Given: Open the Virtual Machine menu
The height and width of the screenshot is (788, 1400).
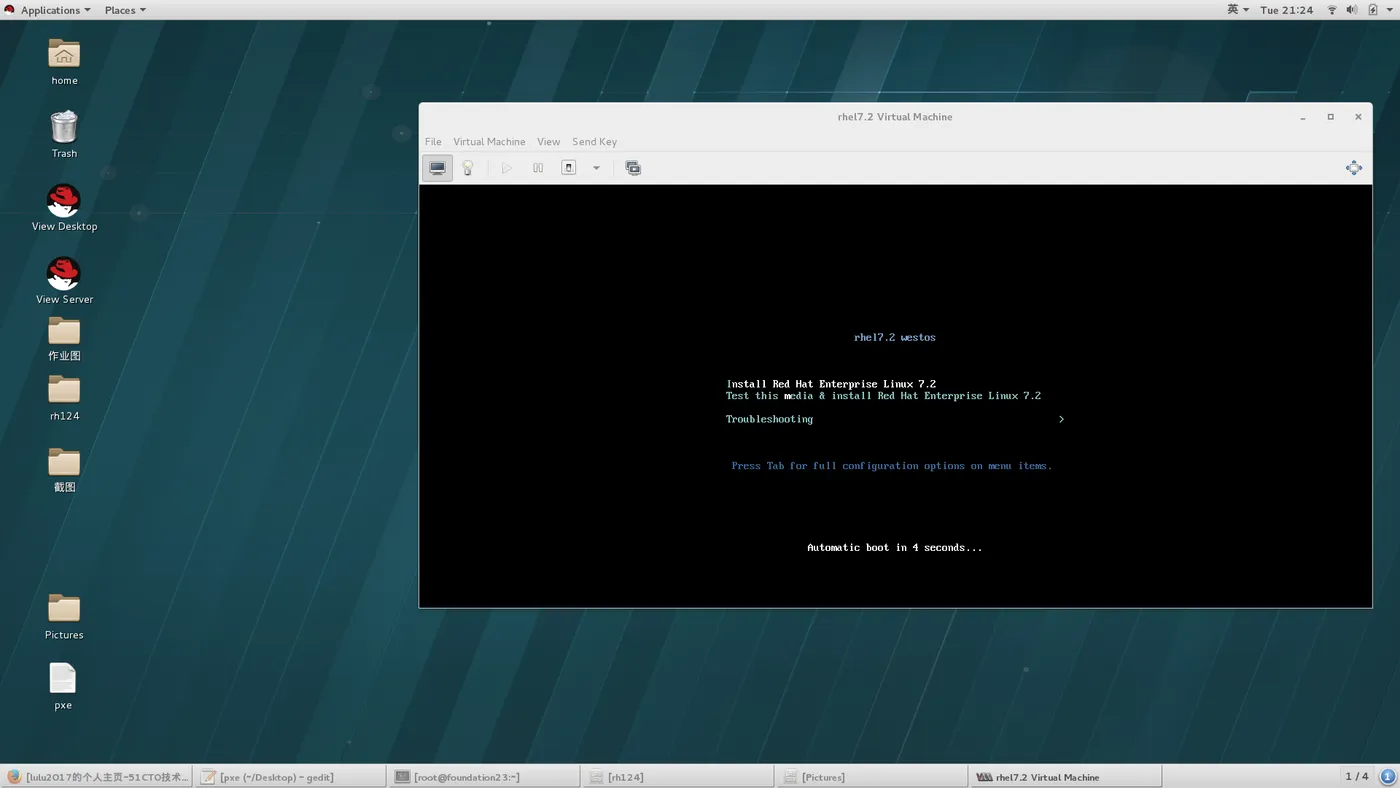Looking at the screenshot, I should tap(489, 142).
